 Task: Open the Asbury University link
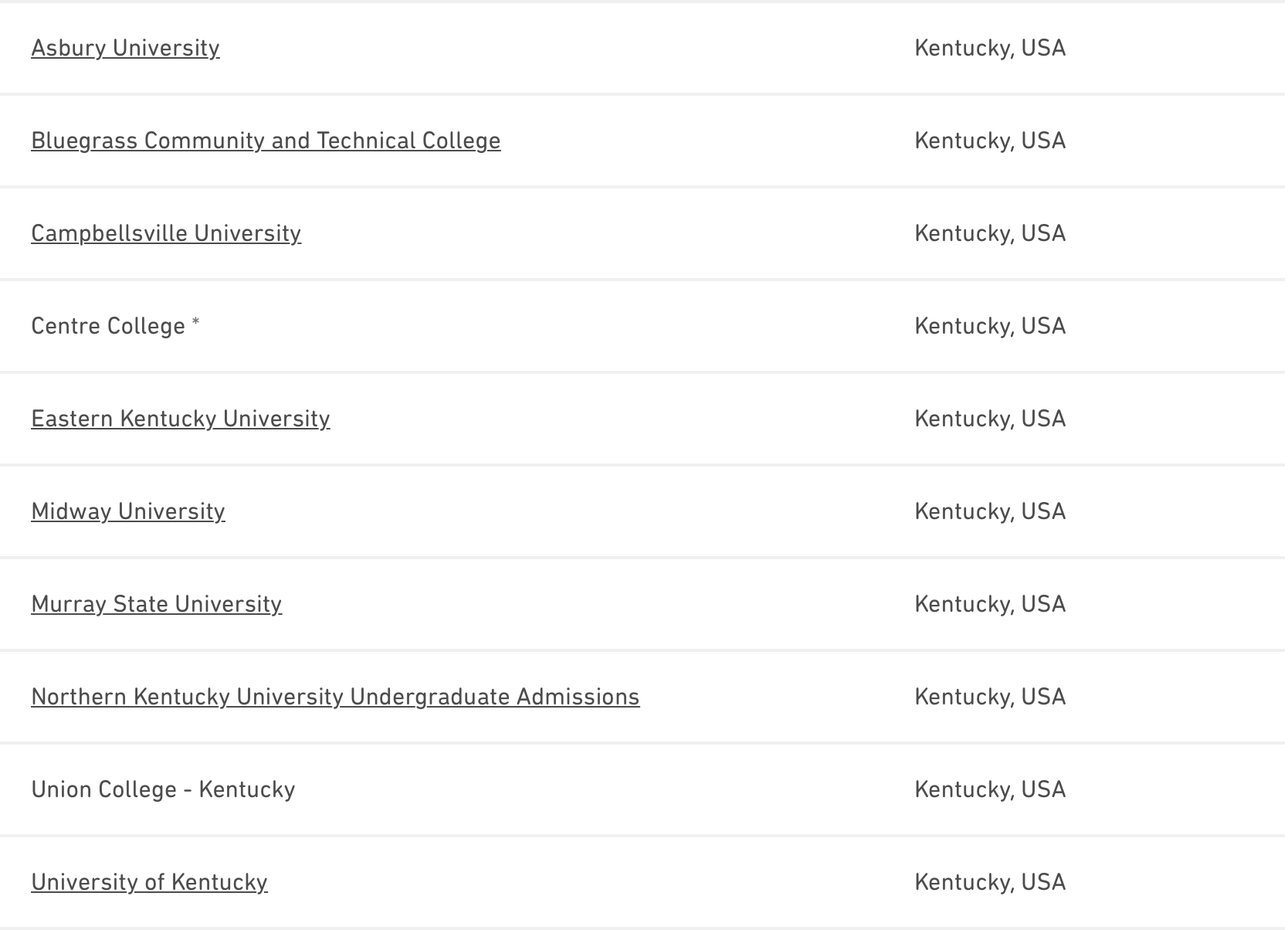125,48
